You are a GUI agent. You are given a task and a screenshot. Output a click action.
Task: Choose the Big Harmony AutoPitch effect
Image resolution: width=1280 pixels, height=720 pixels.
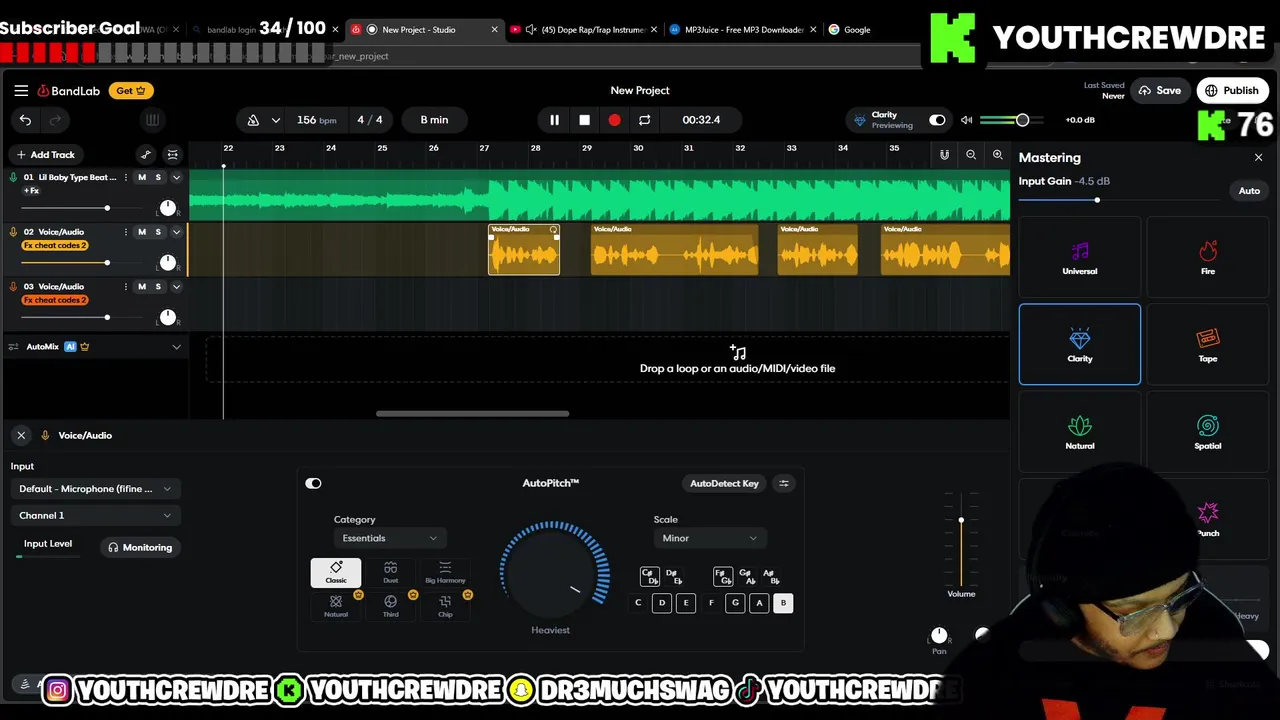445,572
